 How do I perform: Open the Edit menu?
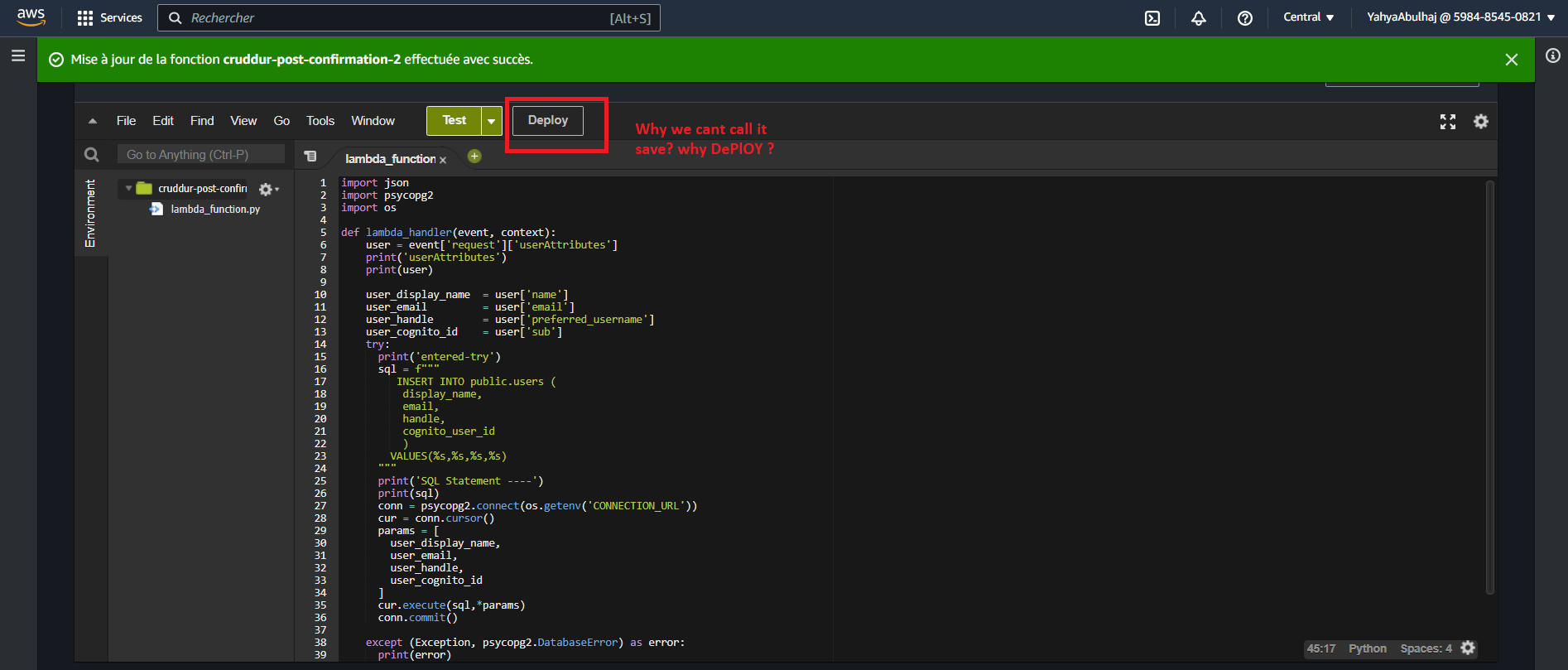[x=163, y=121]
